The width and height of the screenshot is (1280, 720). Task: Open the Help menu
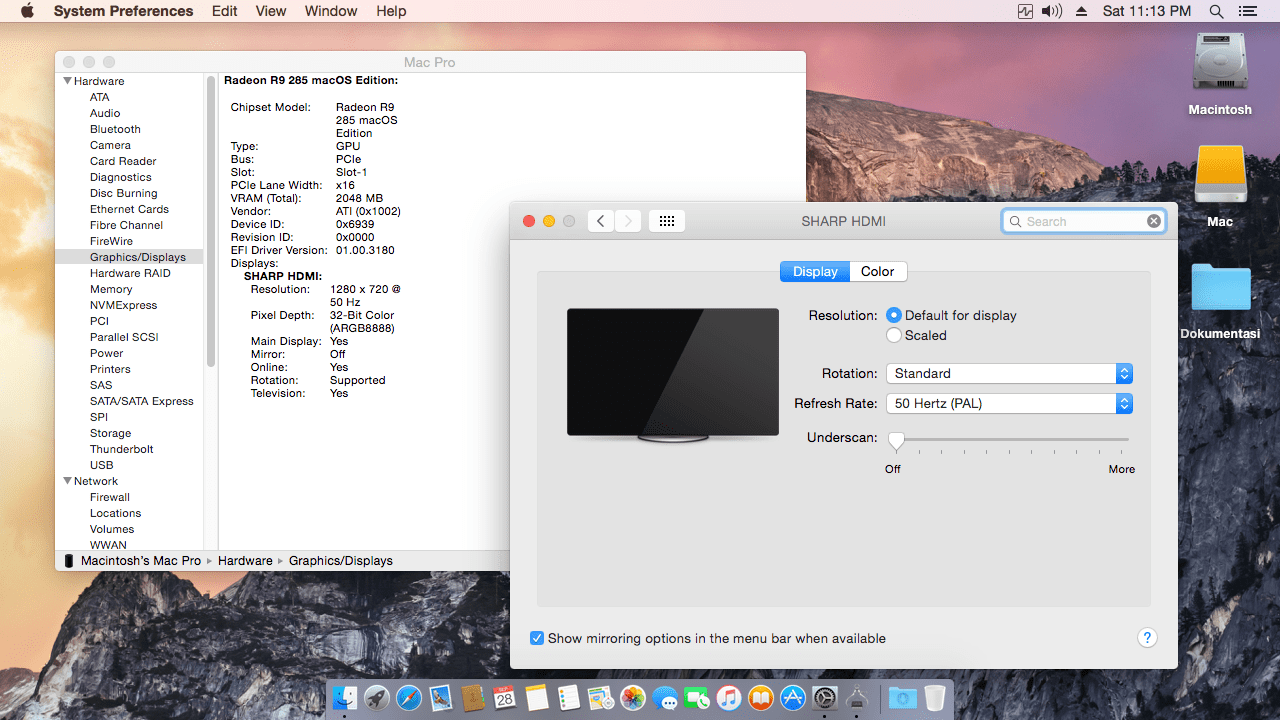point(391,11)
